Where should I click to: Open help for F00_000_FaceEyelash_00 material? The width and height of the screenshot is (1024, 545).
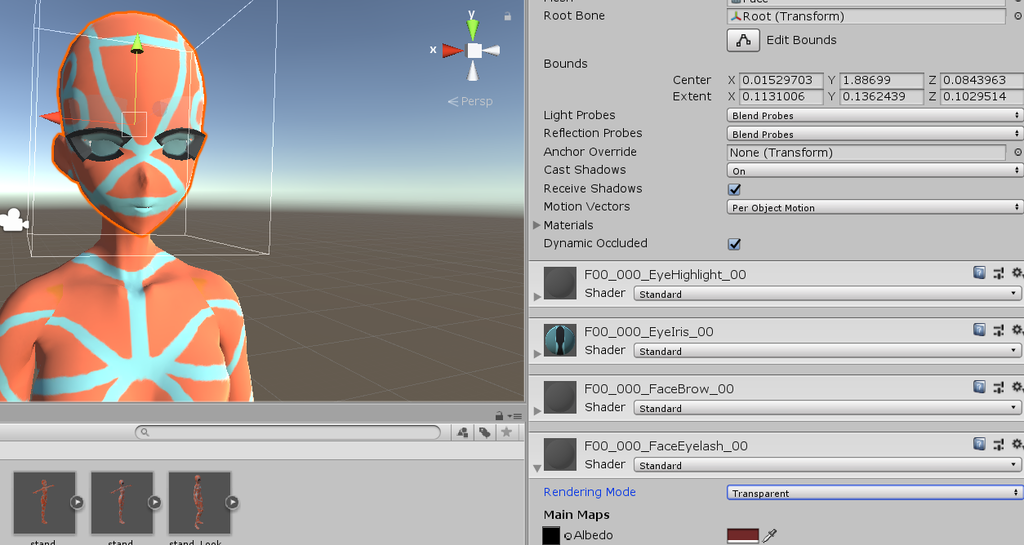click(979, 444)
